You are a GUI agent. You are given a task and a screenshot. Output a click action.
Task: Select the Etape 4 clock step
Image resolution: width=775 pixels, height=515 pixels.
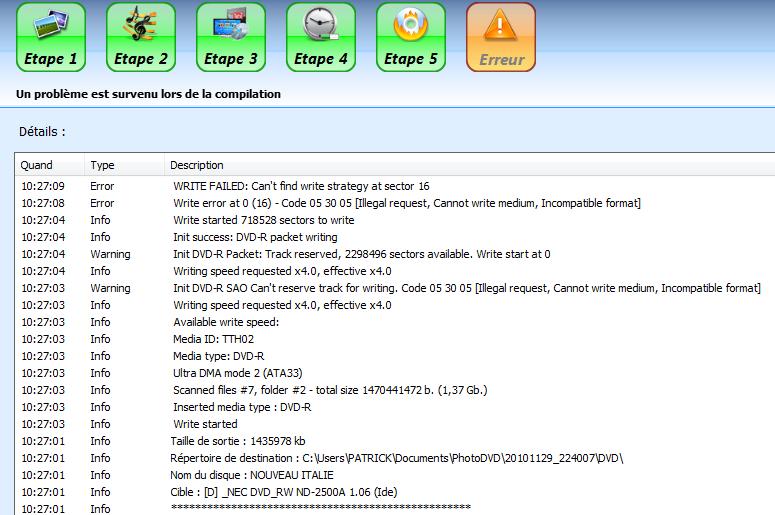pos(321,37)
